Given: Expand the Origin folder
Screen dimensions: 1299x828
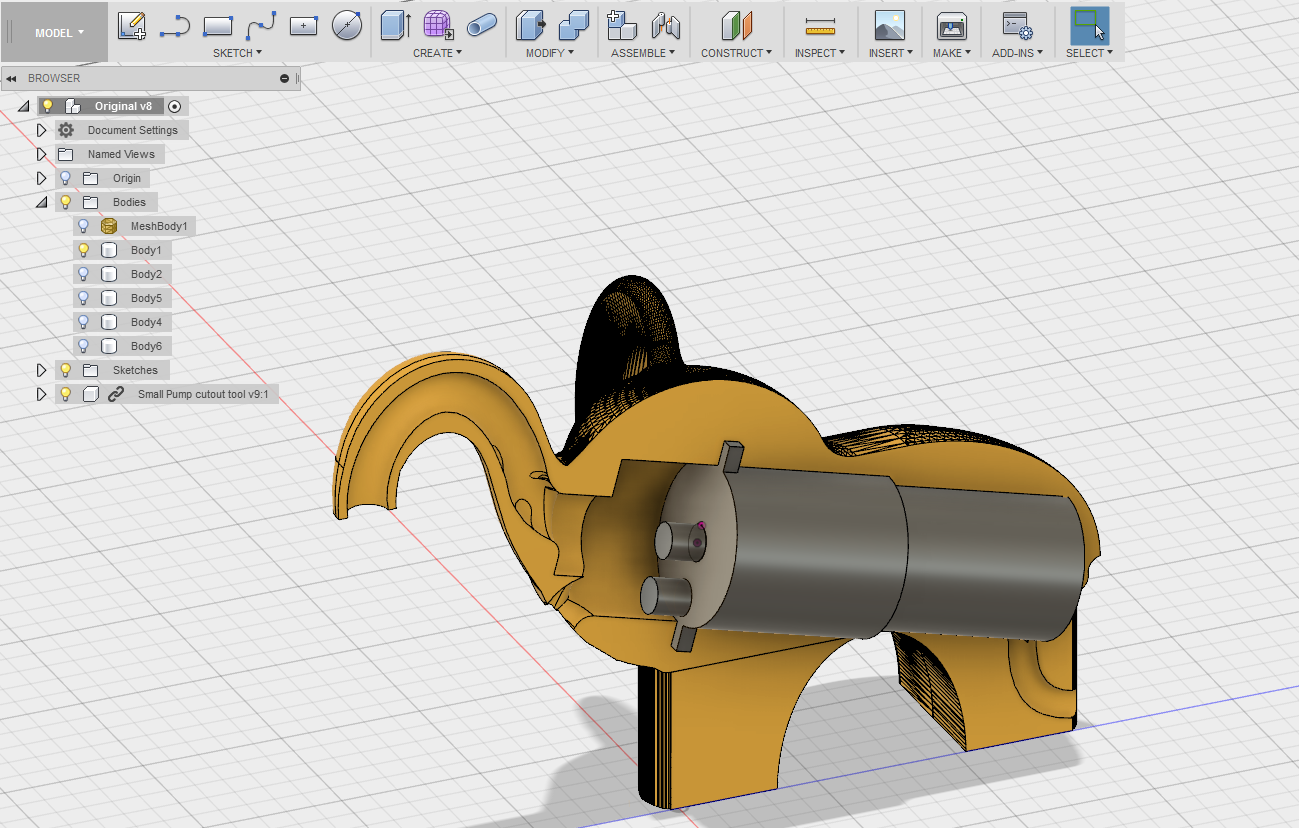Looking at the screenshot, I should [41, 178].
